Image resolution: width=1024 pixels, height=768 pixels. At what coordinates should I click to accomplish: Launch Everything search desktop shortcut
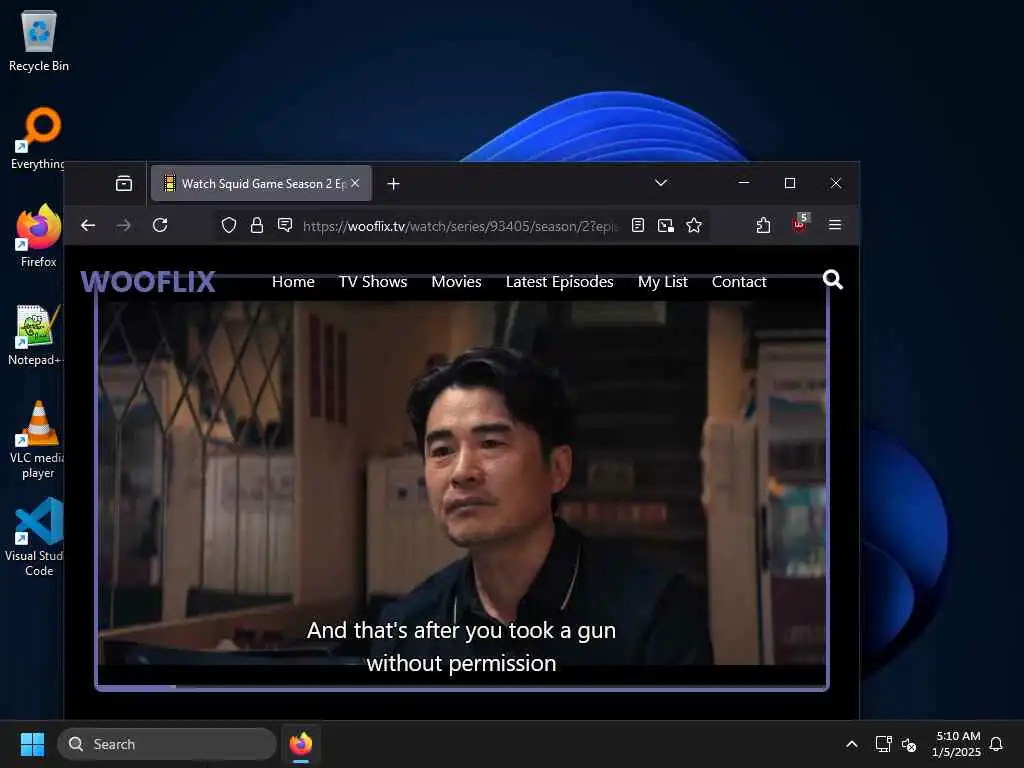click(x=38, y=138)
